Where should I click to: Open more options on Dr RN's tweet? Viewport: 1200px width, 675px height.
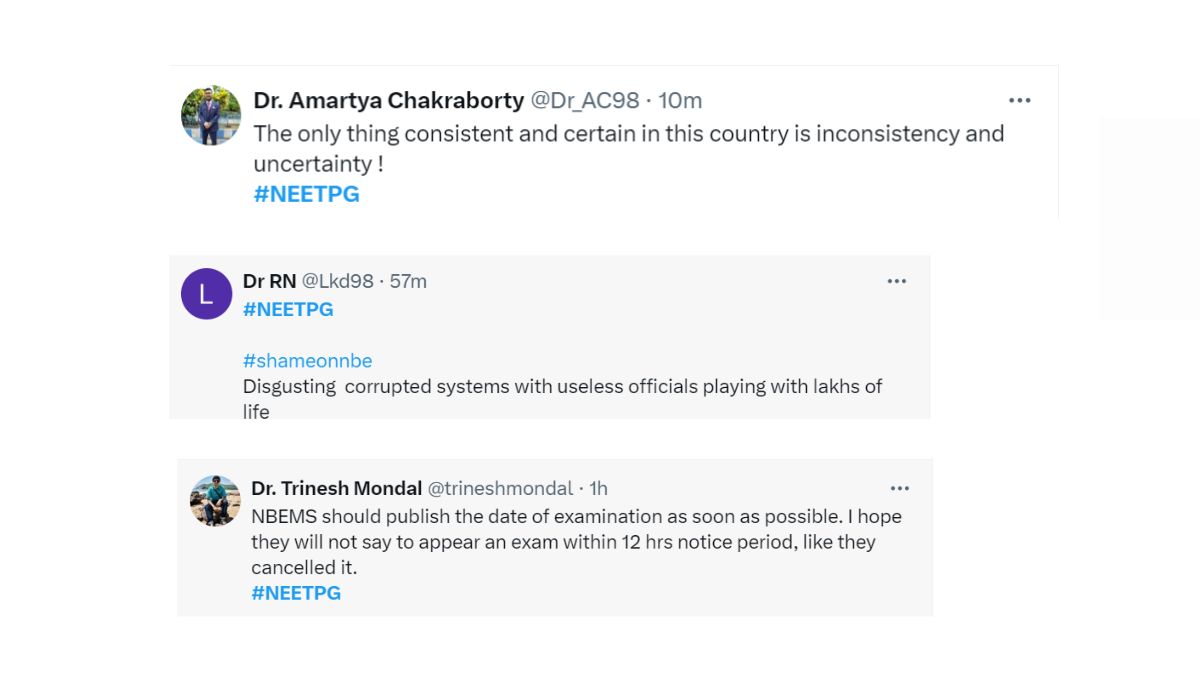pos(897,282)
